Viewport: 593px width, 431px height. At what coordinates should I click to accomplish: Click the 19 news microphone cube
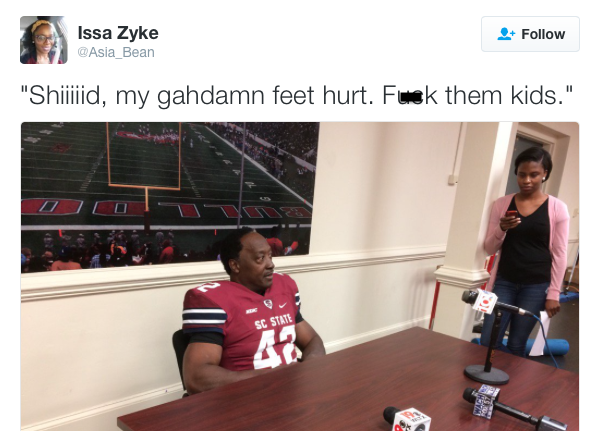pos(411,420)
